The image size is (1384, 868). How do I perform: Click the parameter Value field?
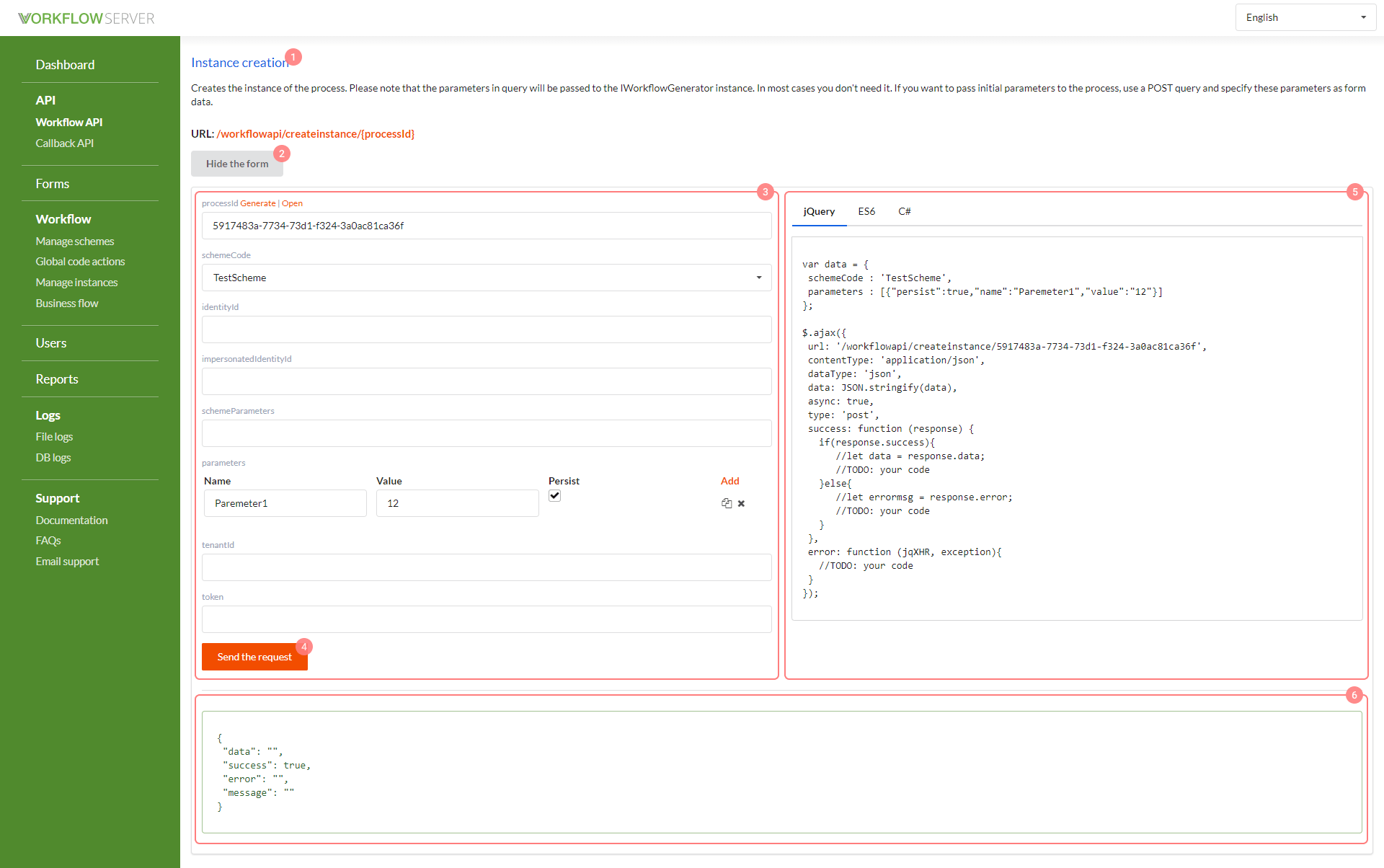pyautogui.click(x=457, y=503)
